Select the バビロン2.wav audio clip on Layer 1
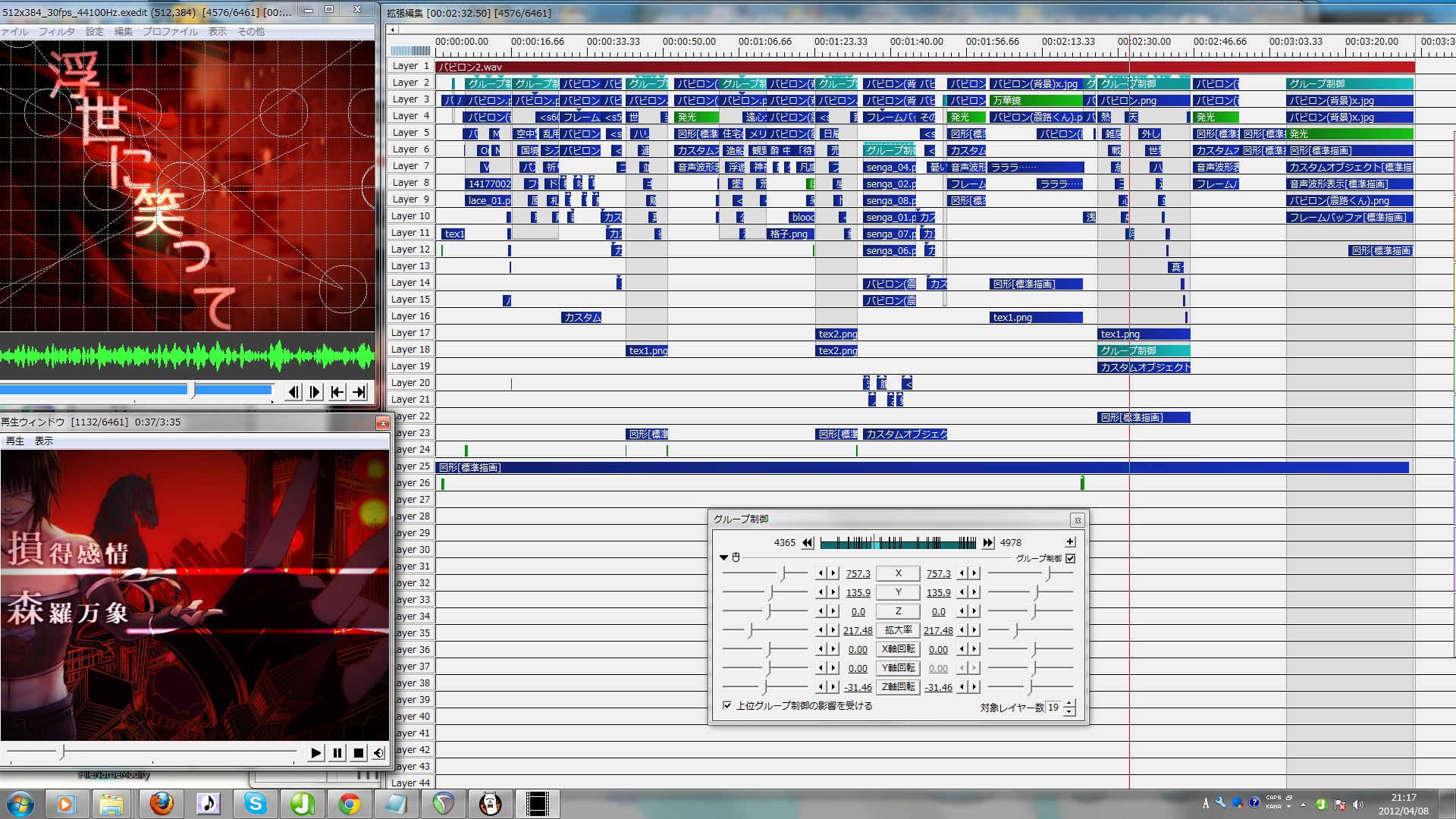 click(x=925, y=67)
